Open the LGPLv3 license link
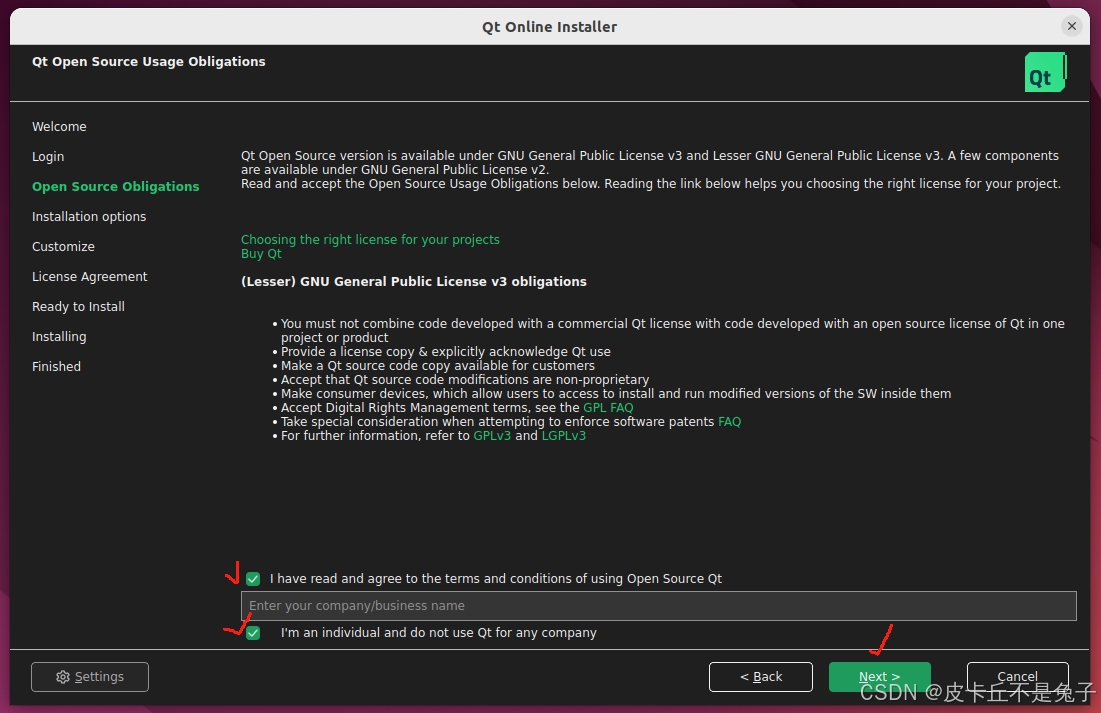This screenshot has width=1101, height=713. (x=563, y=435)
